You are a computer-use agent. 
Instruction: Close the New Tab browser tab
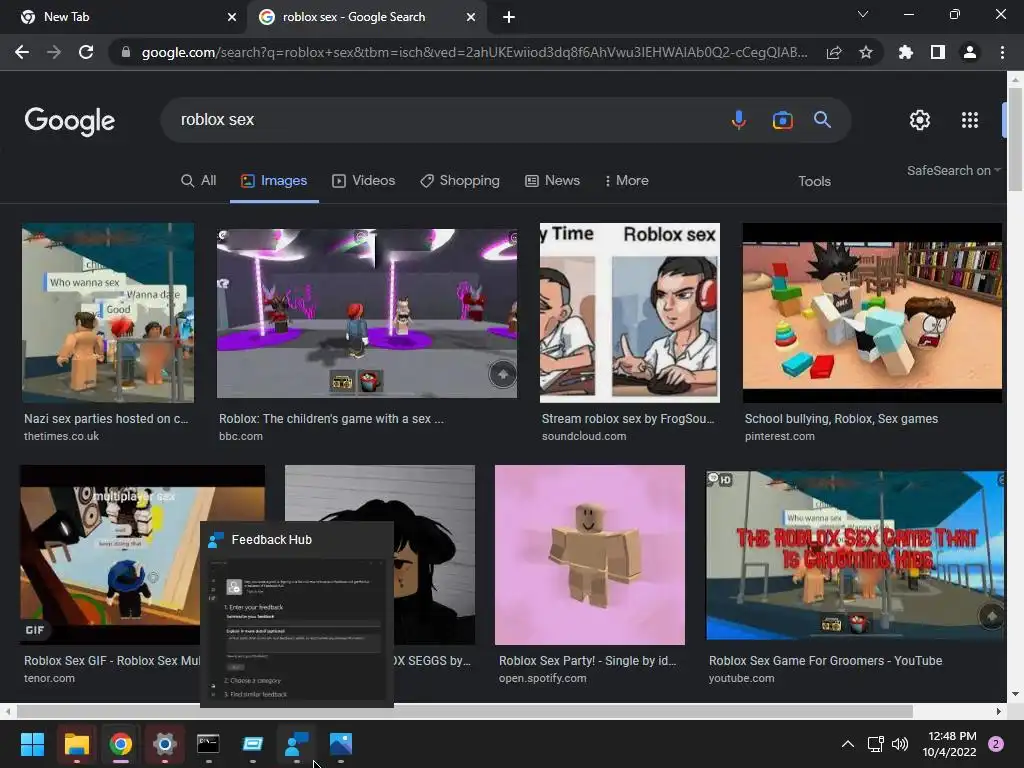232,17
